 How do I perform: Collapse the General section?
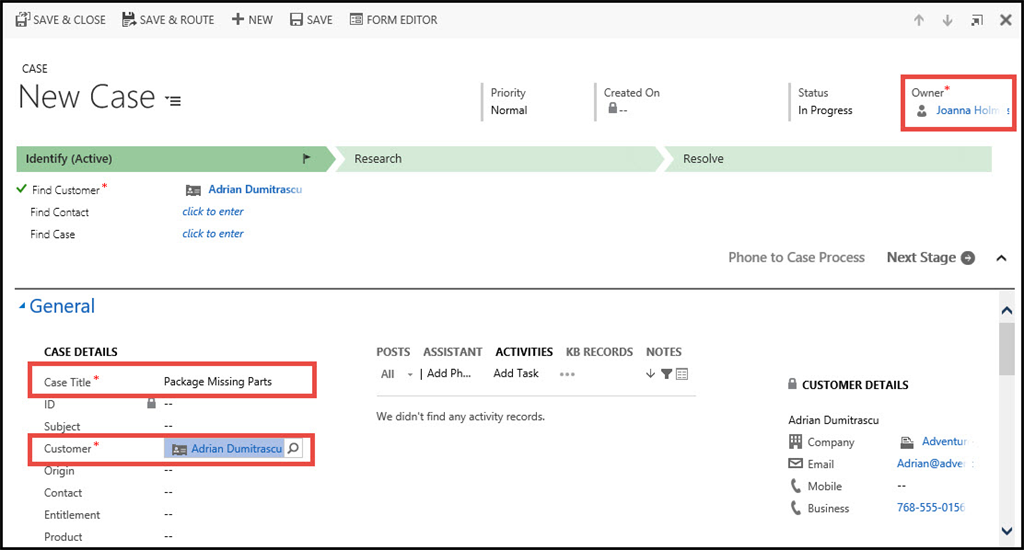[23, 307]
